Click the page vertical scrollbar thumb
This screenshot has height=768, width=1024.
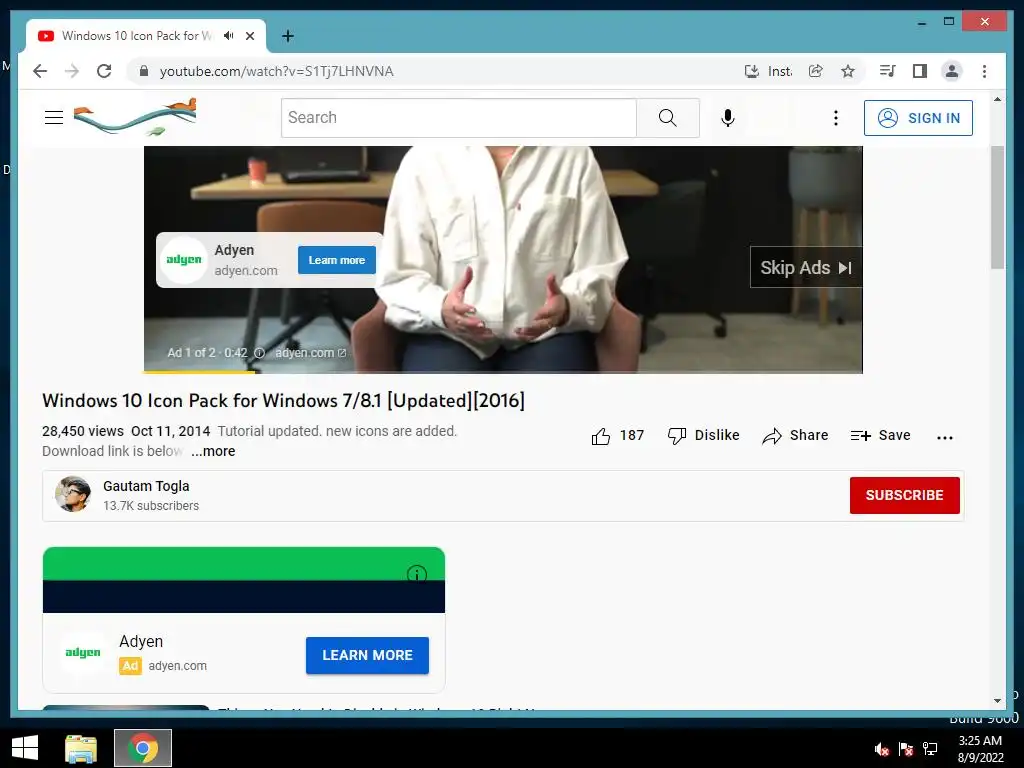tap(997, 207)
